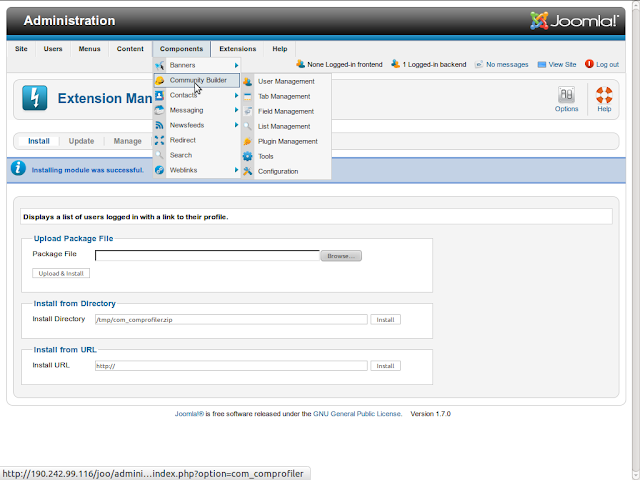Click the Browse... button
This screenshot has width=640, height=480.
coord(341,256)
